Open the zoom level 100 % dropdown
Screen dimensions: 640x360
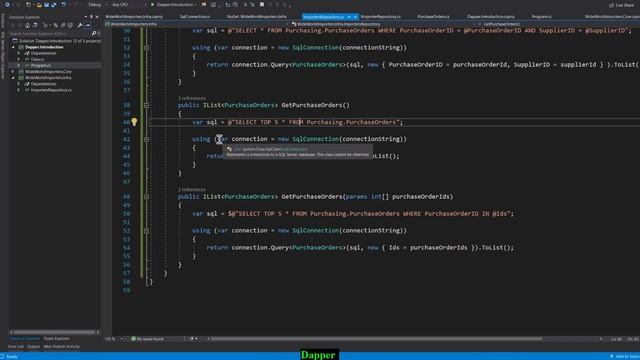click(x=114, y=339)
